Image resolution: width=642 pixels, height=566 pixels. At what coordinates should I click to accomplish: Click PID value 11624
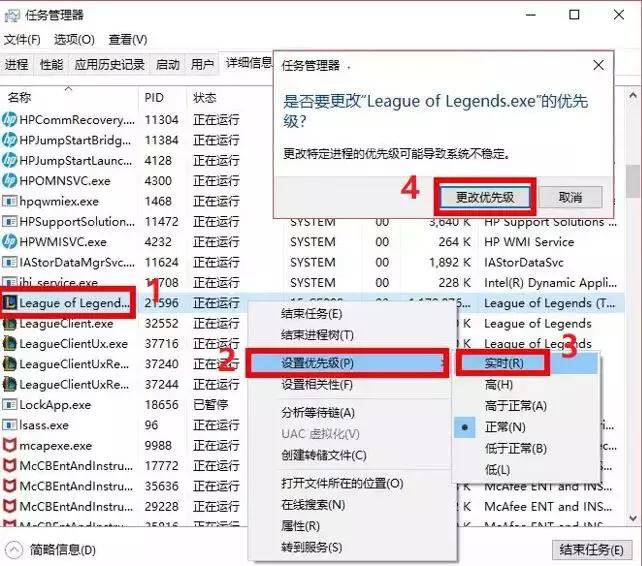coord(162,262)
